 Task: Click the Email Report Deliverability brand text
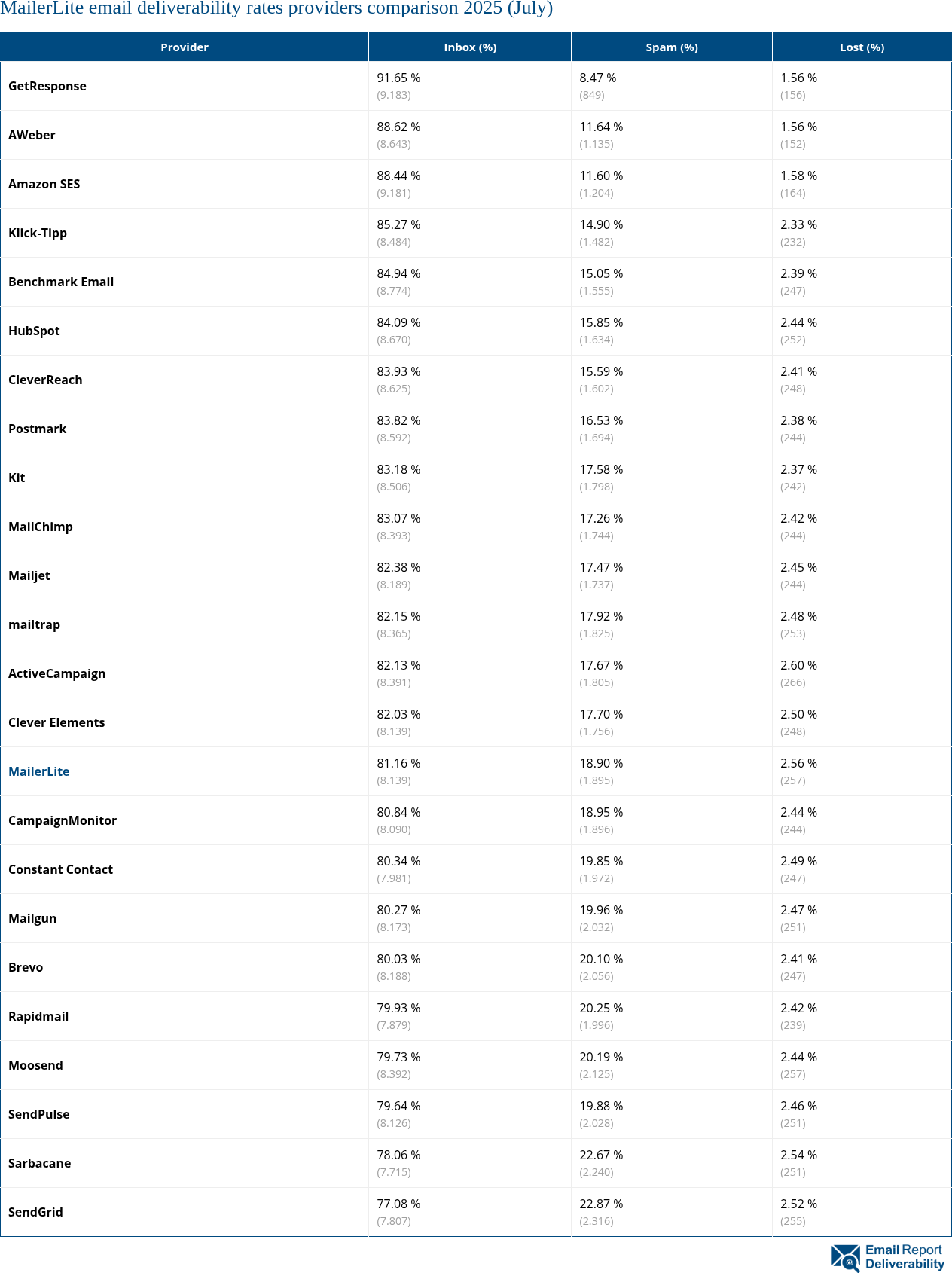coord(904,1257)
